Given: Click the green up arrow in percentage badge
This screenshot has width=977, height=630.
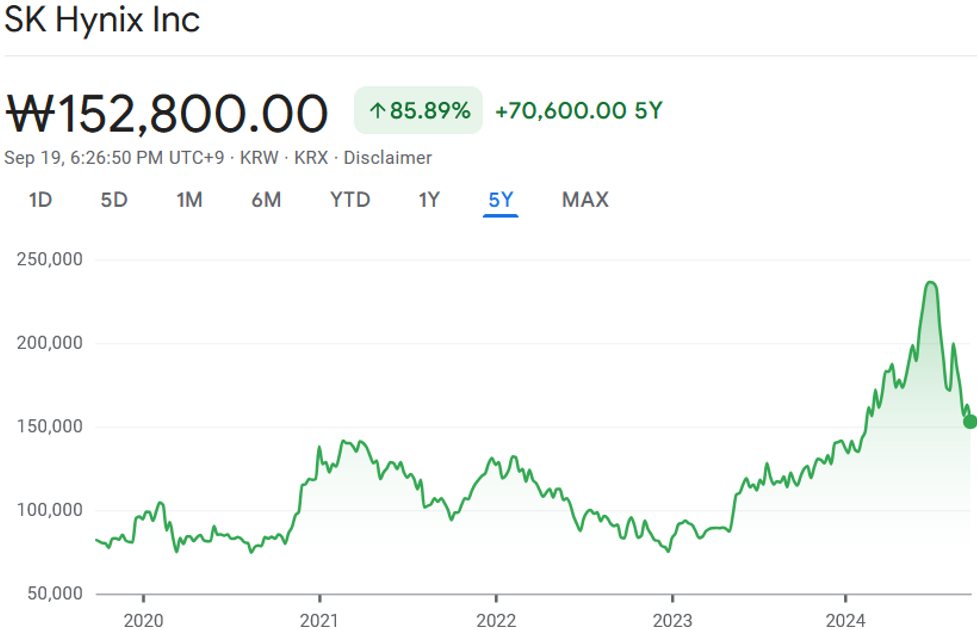Looking at the screenshot, I should coord(377,111).
